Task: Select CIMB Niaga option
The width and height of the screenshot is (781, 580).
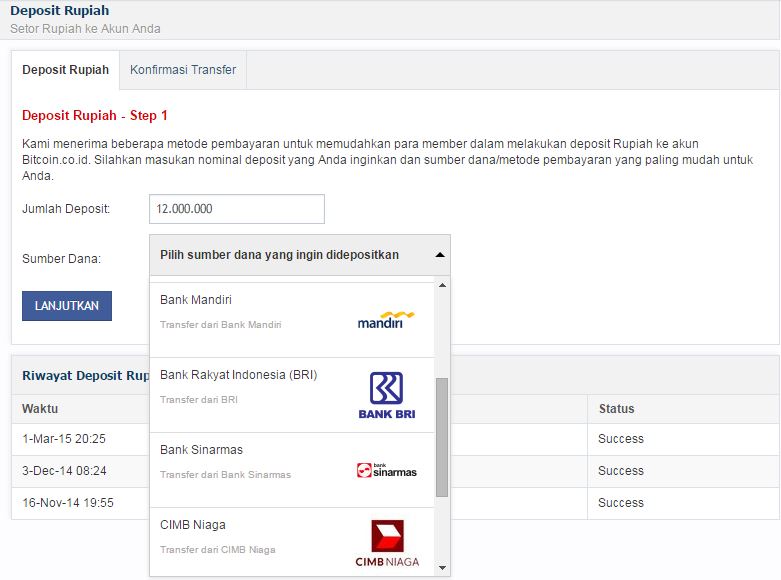Action: coord(292,542)
